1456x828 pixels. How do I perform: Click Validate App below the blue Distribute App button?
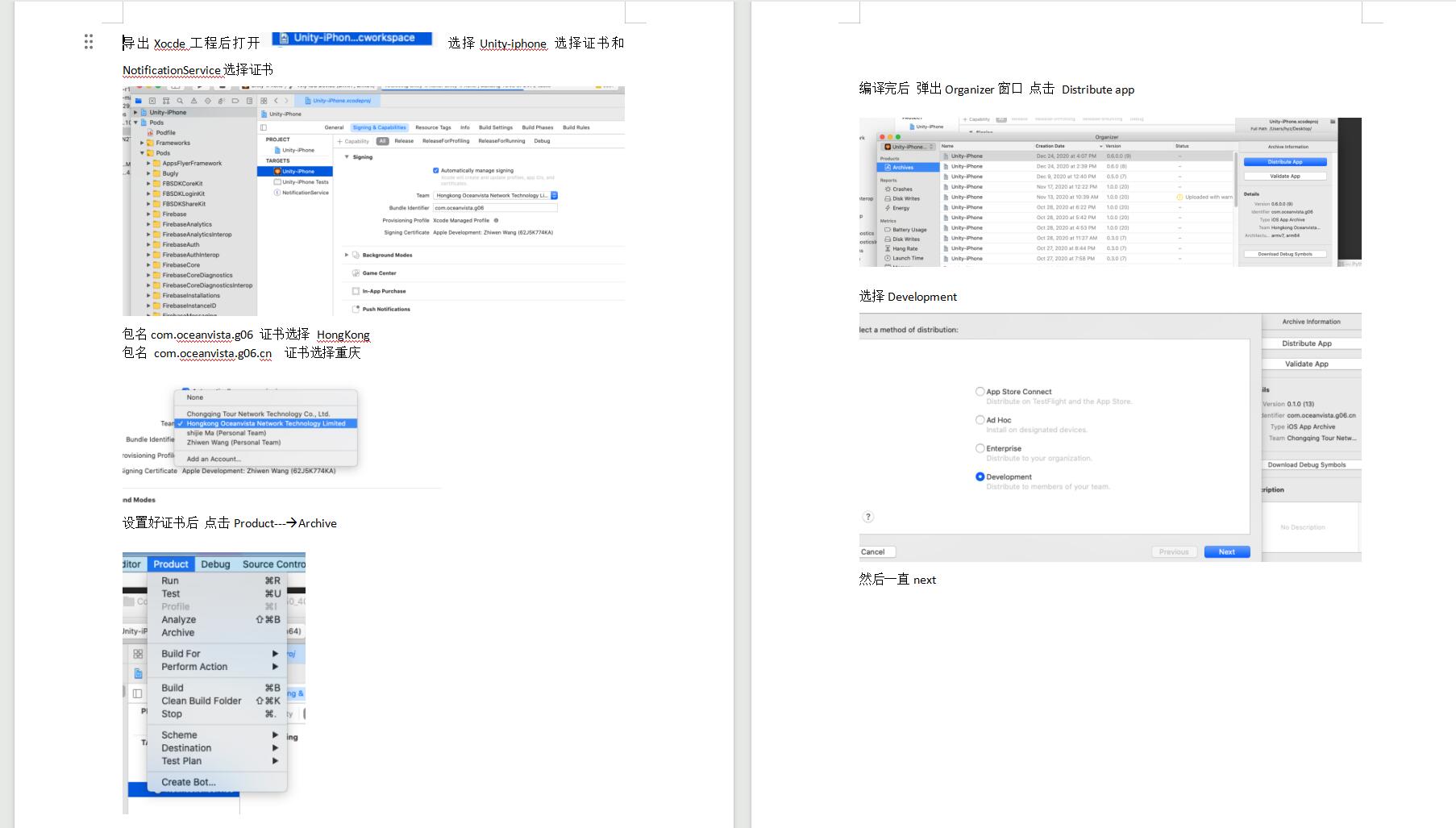click(x=1285, y=176)
